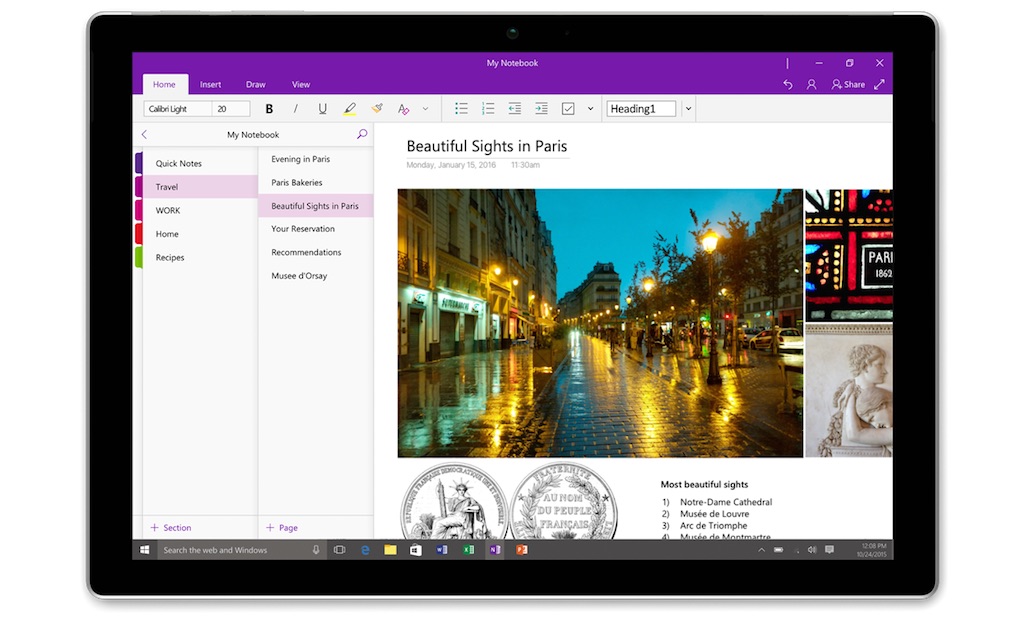The height and width of the screenshot is (619, 1024).
Task: Go back from My Notebook pane
Action: 144,135
